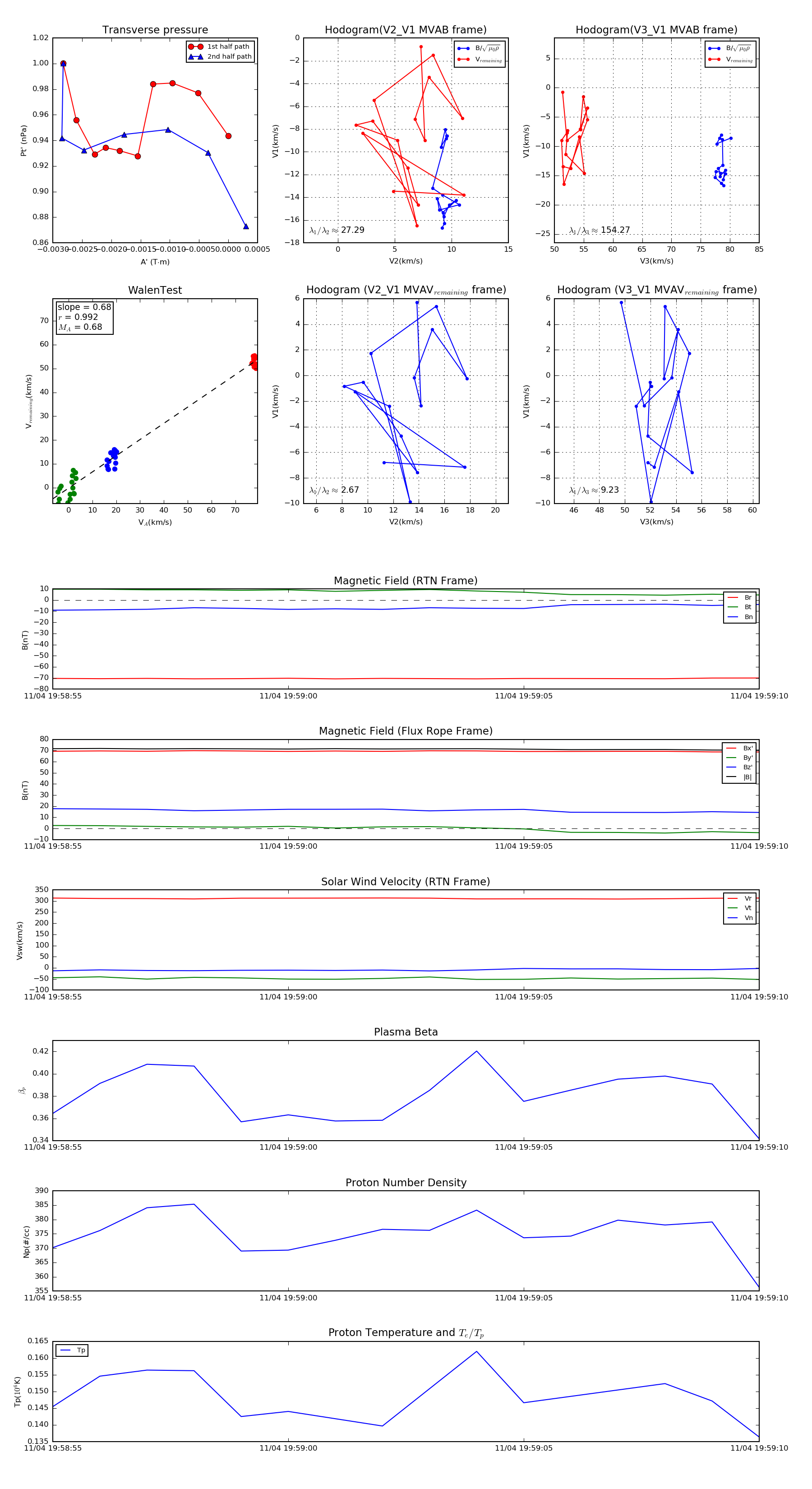Select the Bt legend entry
Image resolution: width=812 pixels, height=1489 pixels.
click(740, 607)
